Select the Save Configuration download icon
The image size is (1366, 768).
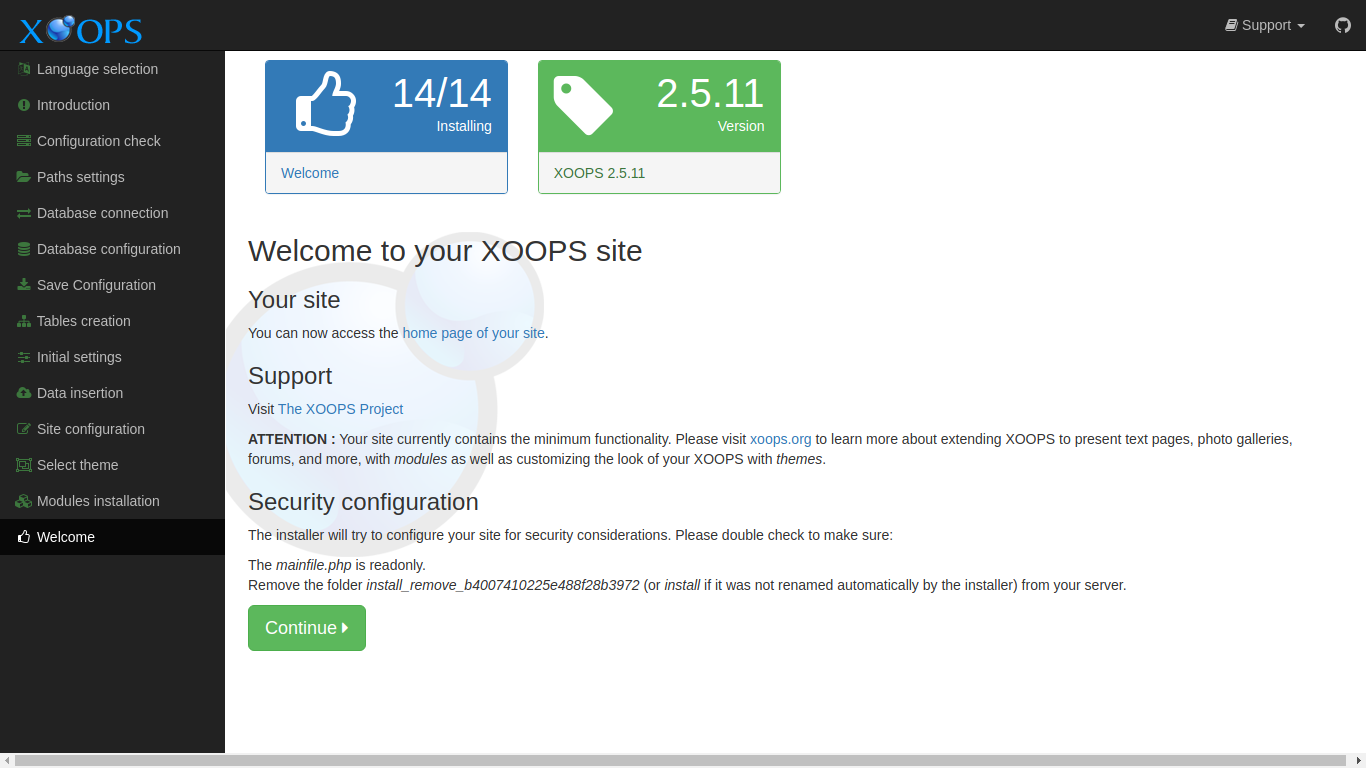pyautogui.click(x=21, y=285)
